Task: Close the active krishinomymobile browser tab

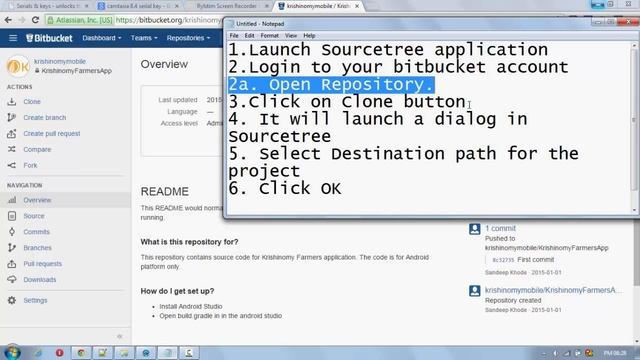Action: click(357, 6)
